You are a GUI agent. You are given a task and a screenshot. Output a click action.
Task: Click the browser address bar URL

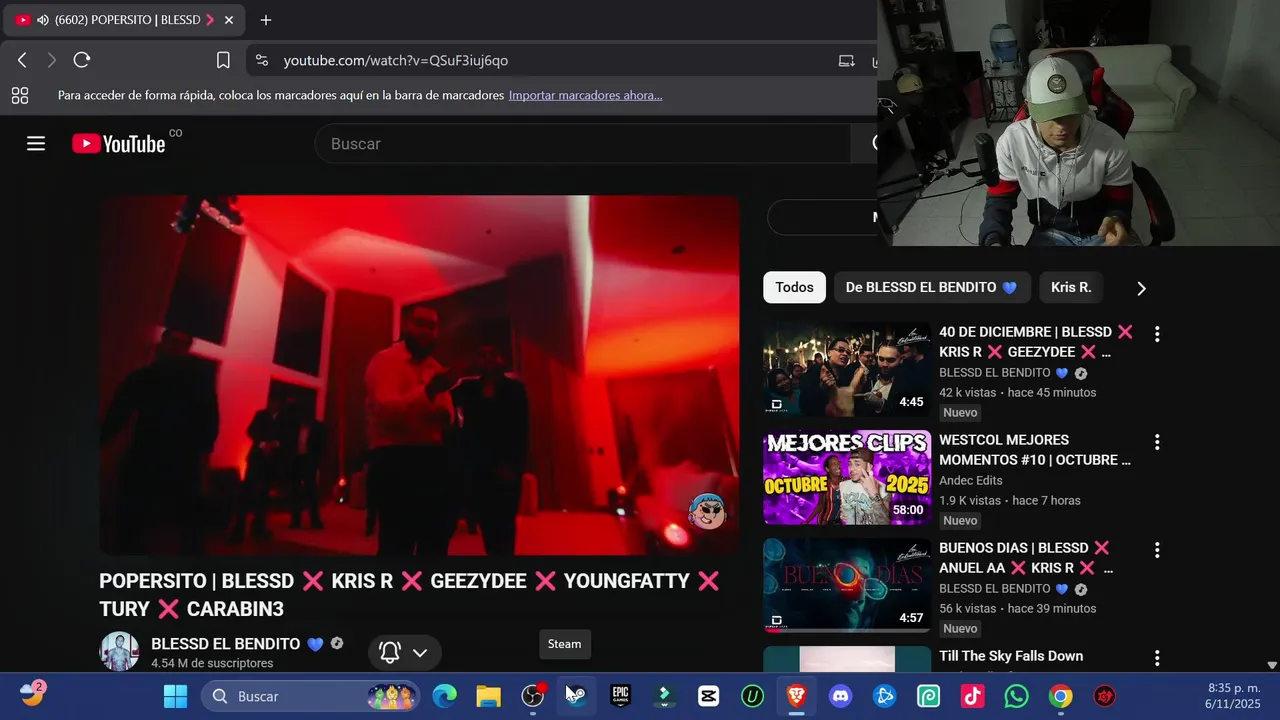[396, 60]
